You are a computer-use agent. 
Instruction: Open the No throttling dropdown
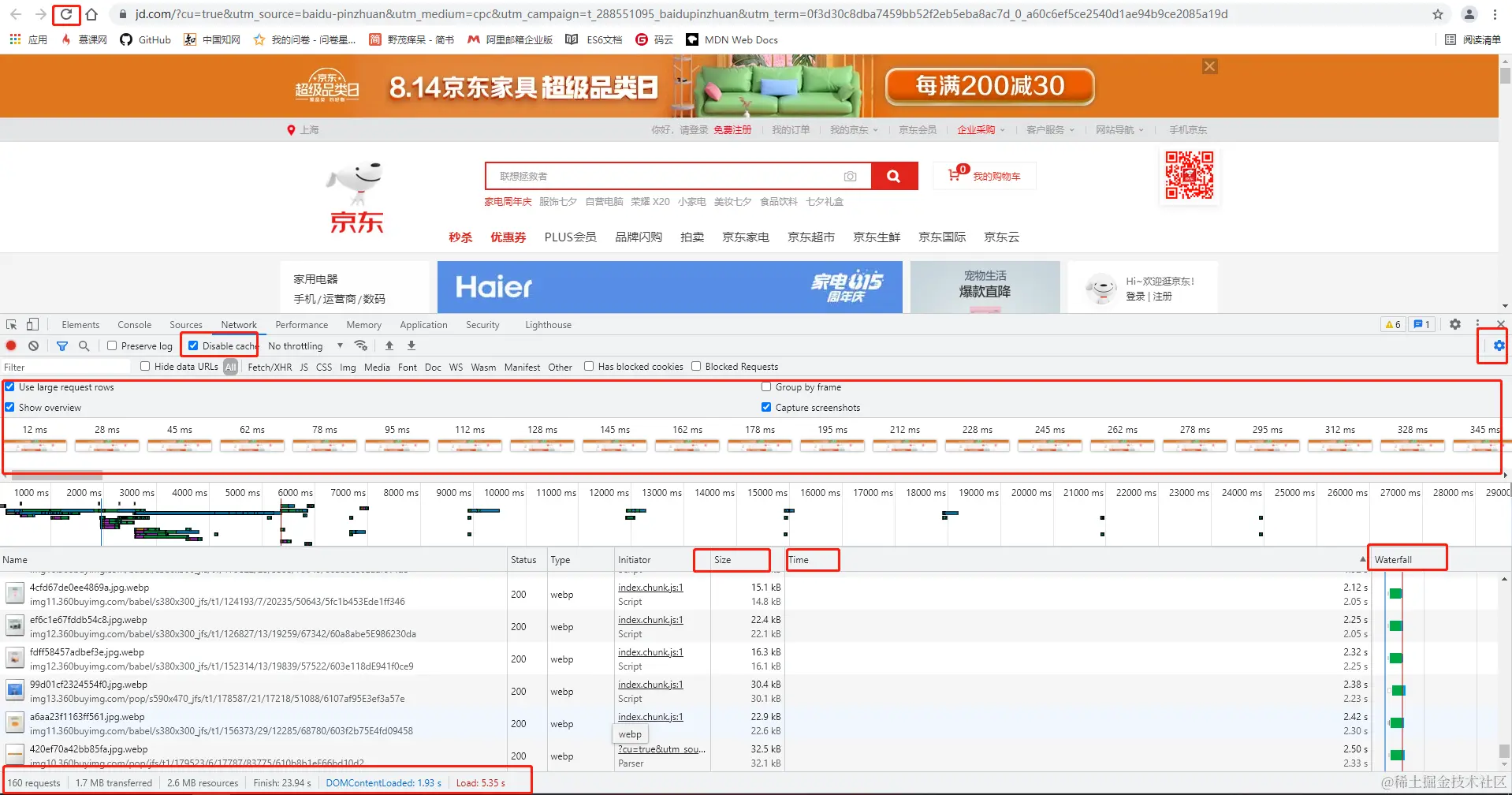(x=305, y=346)
